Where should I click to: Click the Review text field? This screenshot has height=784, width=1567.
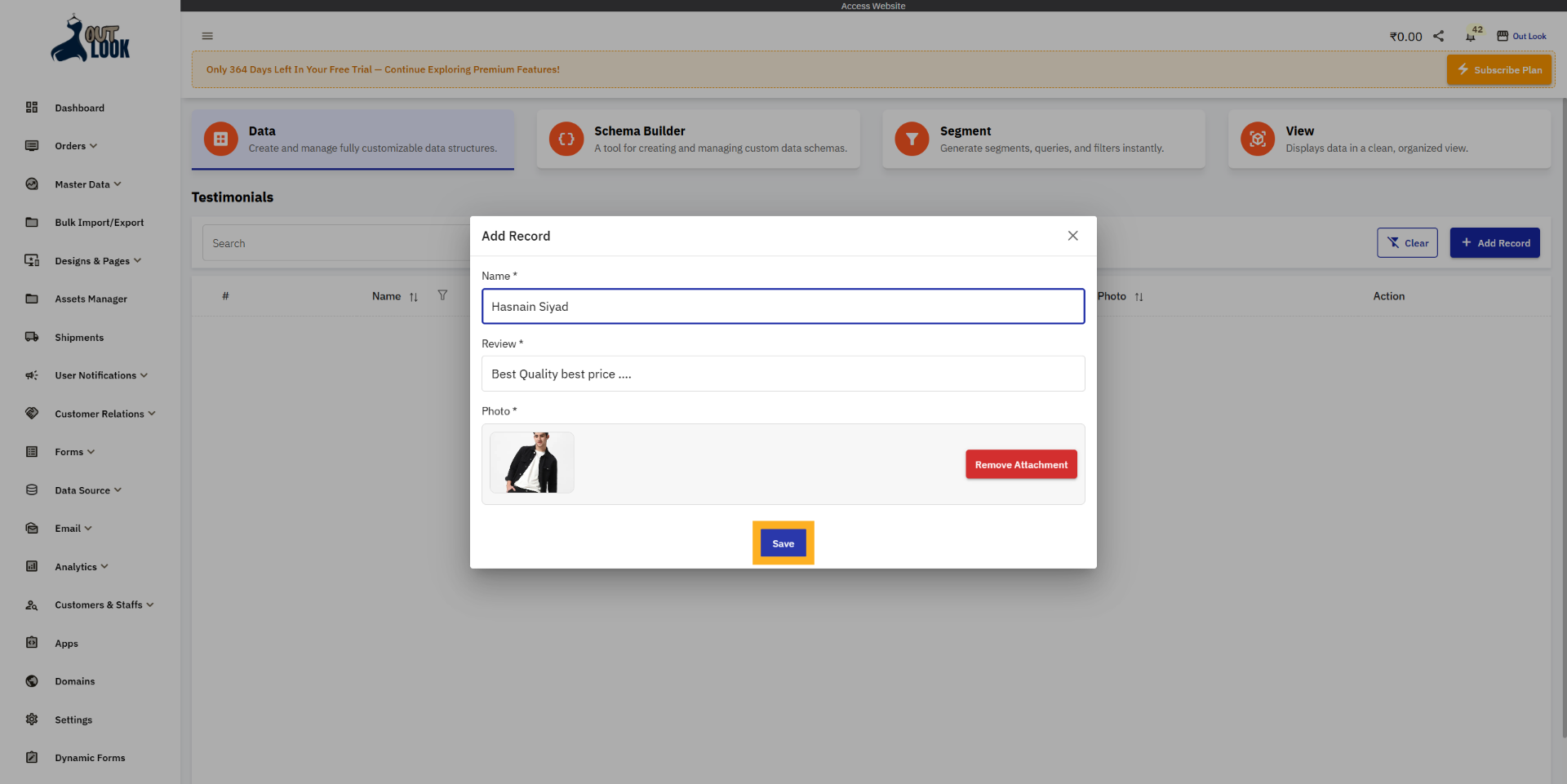click(783, 374)
